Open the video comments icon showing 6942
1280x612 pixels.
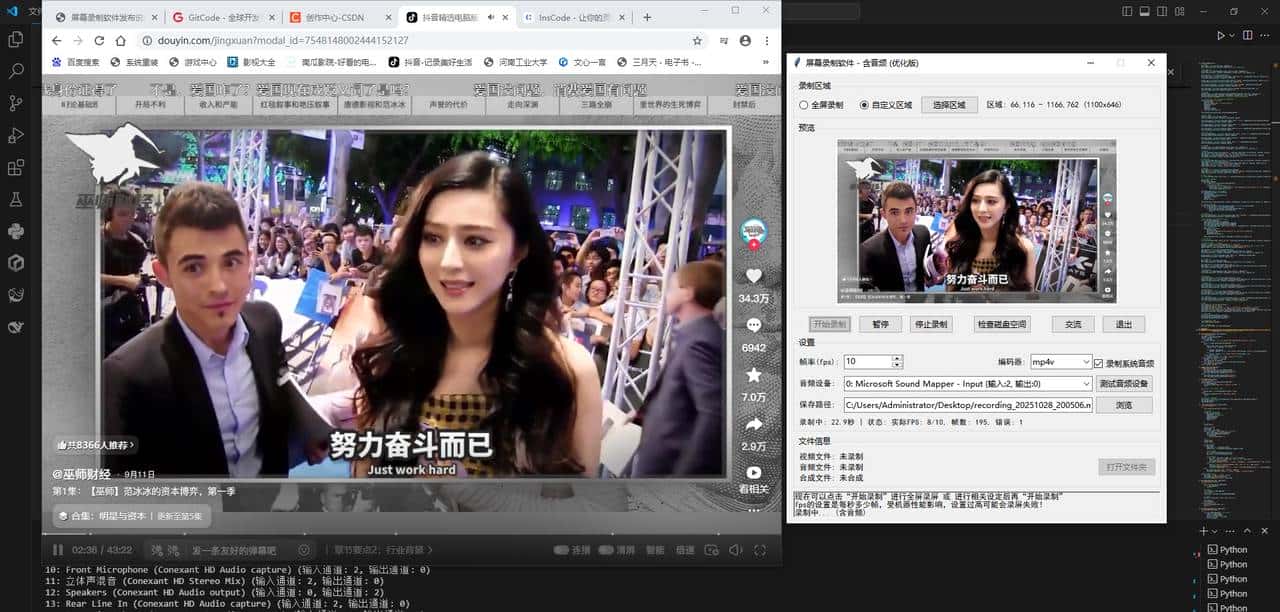click(x=753, y=324)
